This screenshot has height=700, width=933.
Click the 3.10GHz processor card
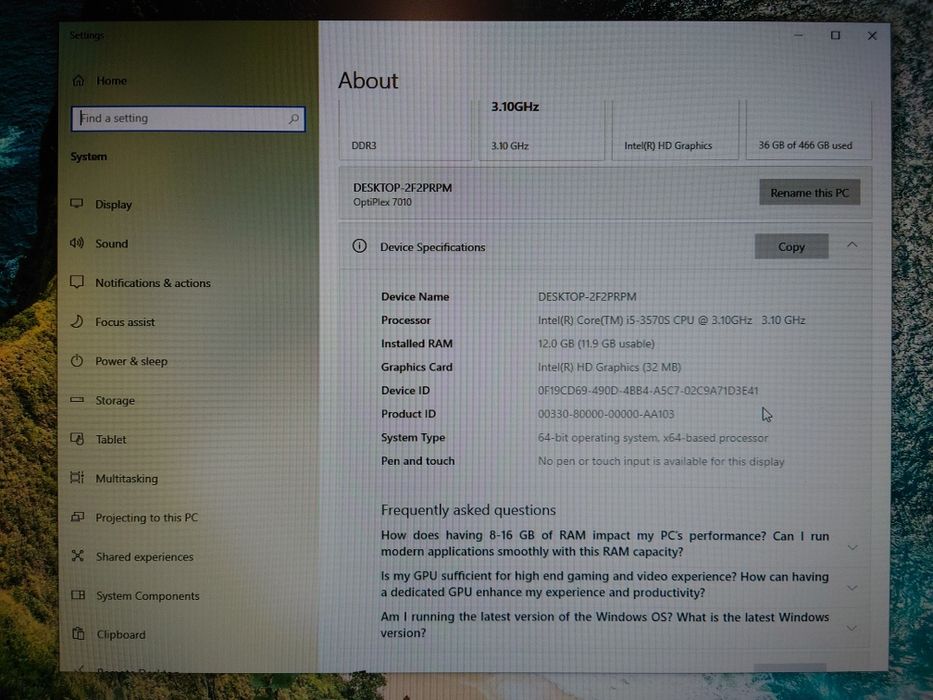click(541, 130)
